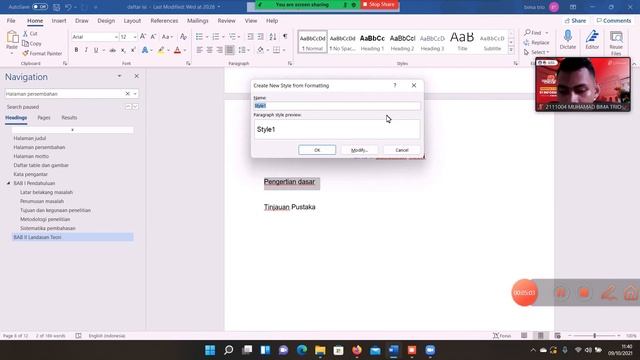Decrease paragraph indent
This screenshot has width=640, height=360.
[250, 37]
